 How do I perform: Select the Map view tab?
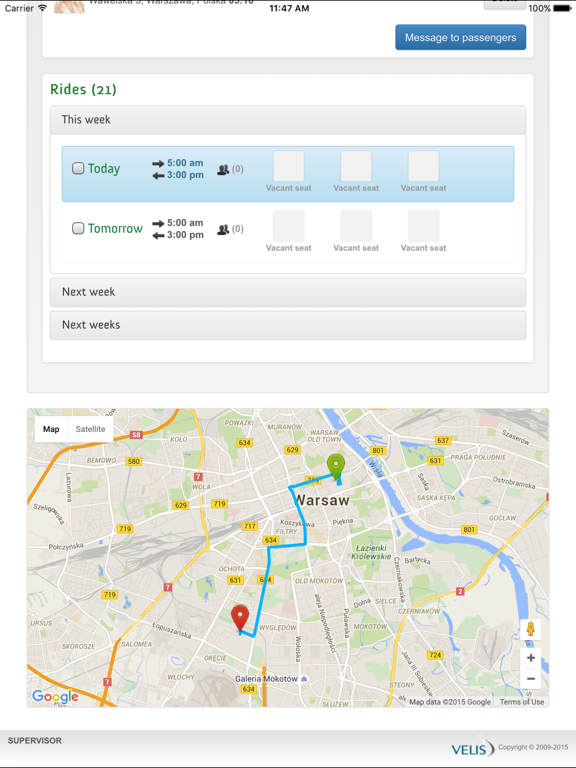click(51, 429)
